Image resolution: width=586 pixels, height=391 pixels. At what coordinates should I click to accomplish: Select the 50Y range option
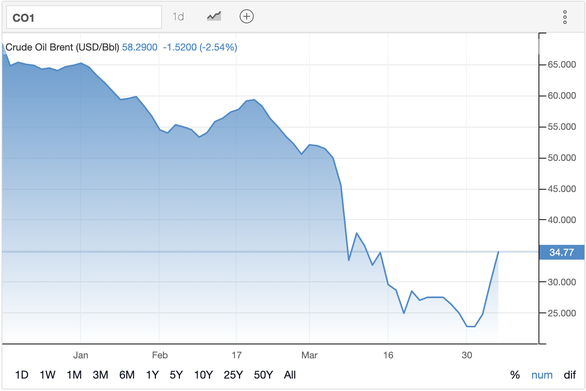(263, 375)
